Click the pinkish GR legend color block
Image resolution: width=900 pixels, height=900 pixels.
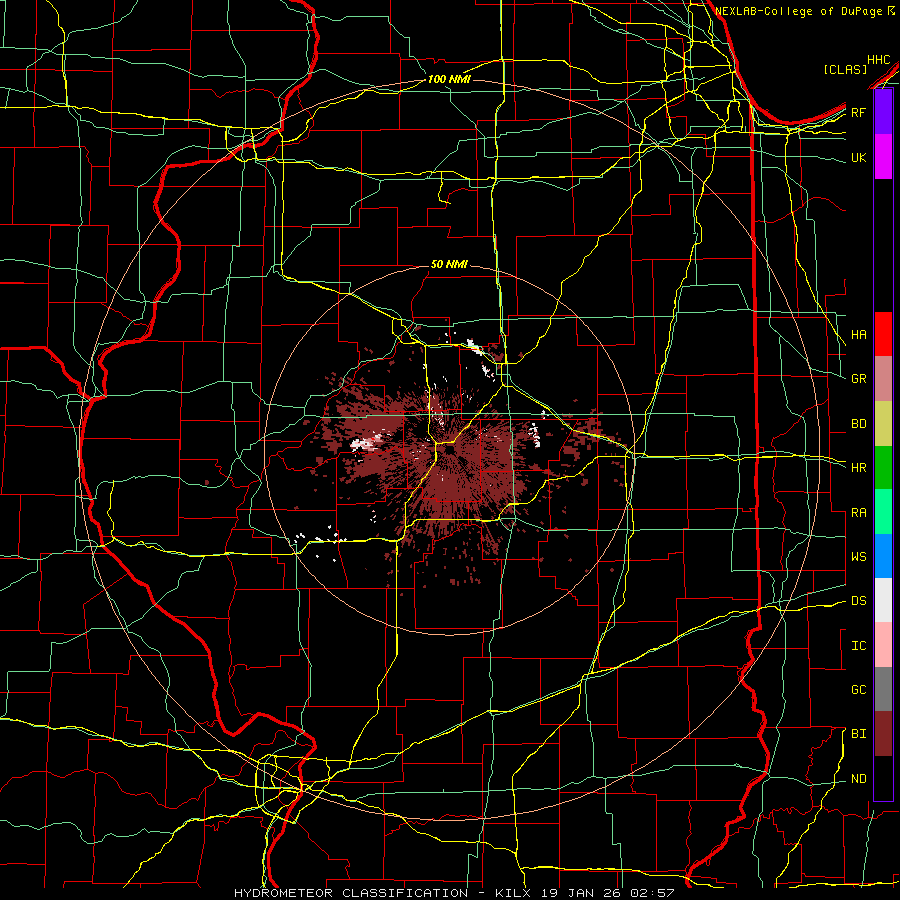[883, 379]
